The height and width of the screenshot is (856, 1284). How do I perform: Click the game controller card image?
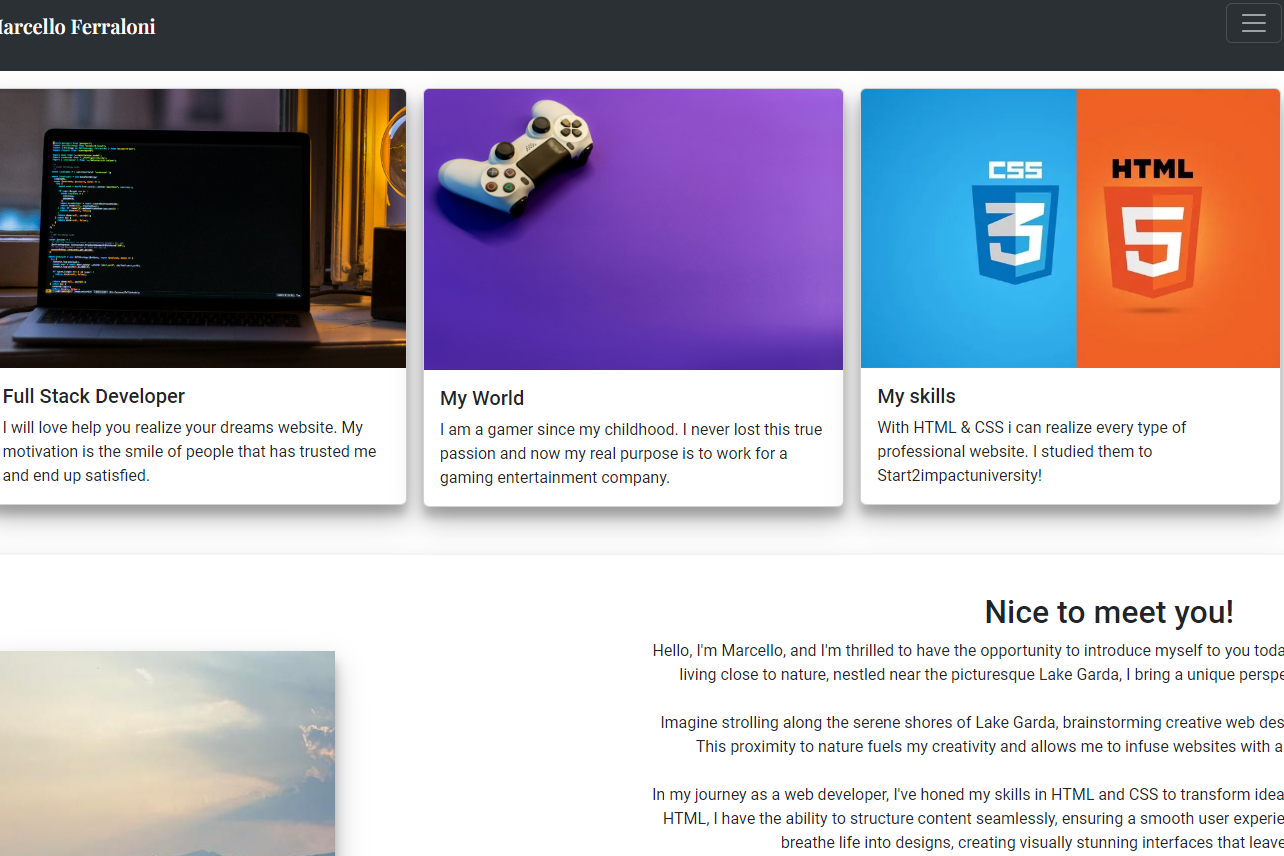pos(633,229)
